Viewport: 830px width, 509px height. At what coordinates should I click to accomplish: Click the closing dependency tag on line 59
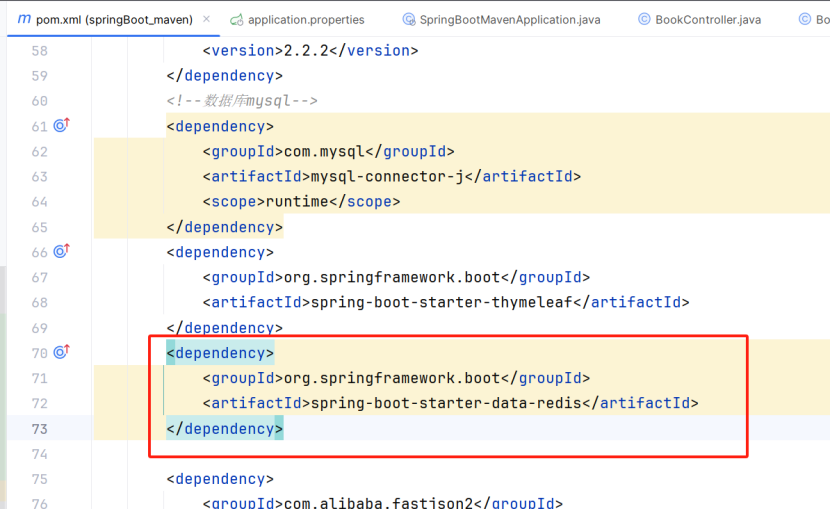(224, 76)
